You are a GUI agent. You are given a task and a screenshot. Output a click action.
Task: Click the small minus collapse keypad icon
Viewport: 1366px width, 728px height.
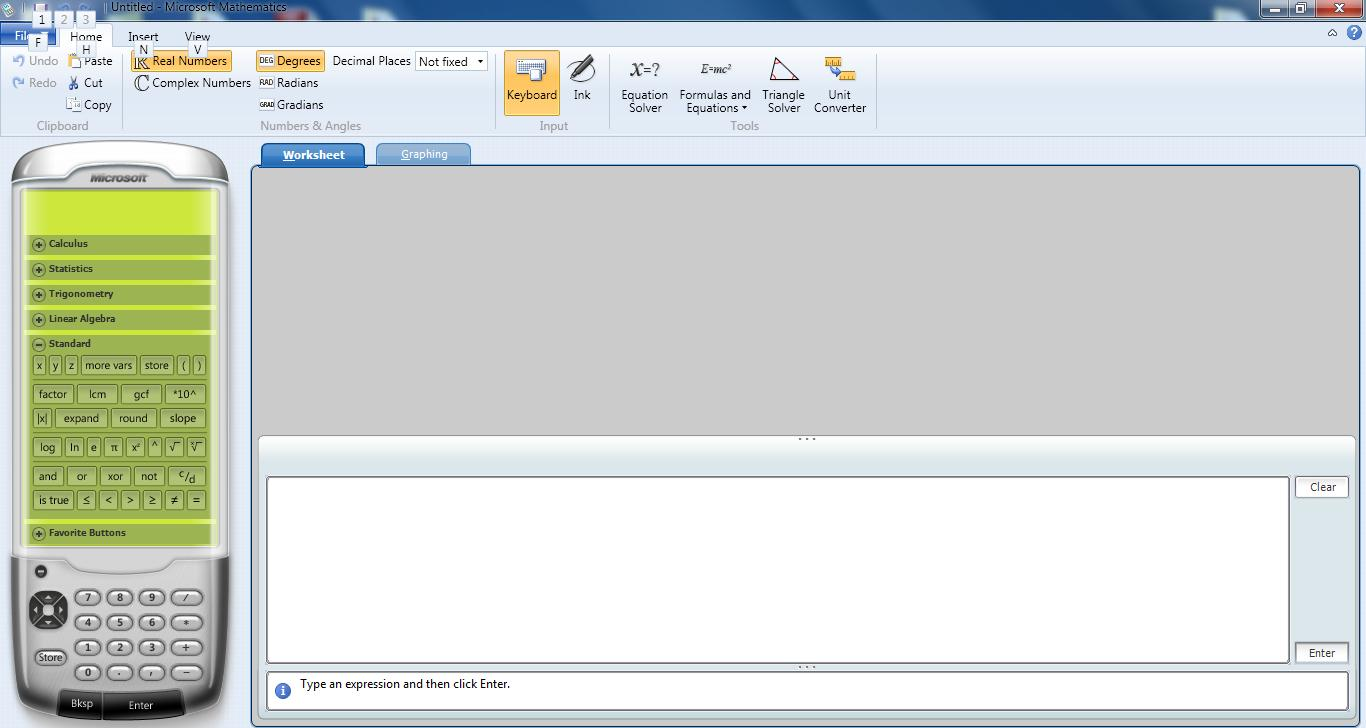pyautogui.click(x=40, y=572)
